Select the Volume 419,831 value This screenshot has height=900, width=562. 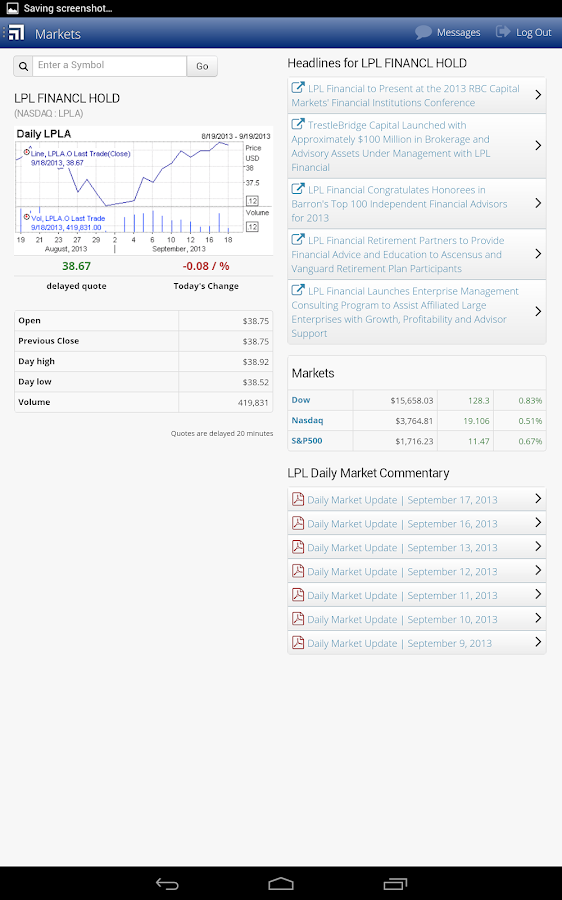253,402
